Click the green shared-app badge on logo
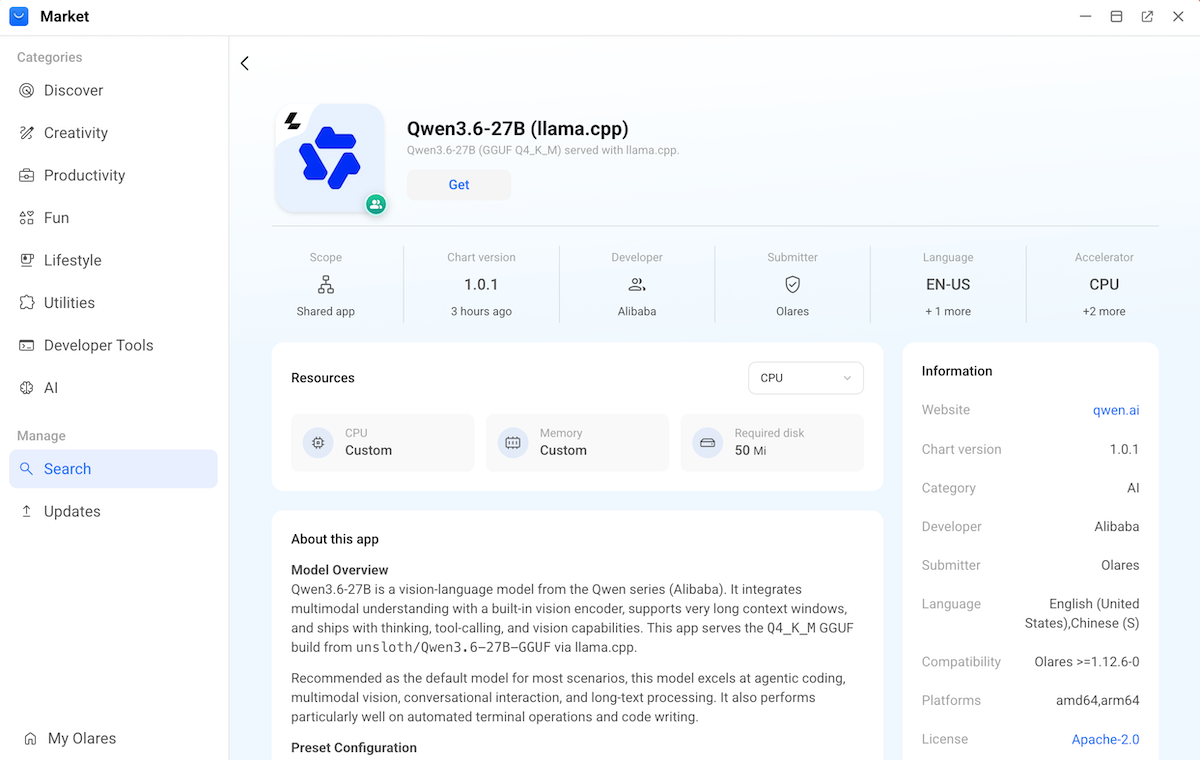This screenshot has height=760, width=1200. pyautogui.click(x=376, y=204)
